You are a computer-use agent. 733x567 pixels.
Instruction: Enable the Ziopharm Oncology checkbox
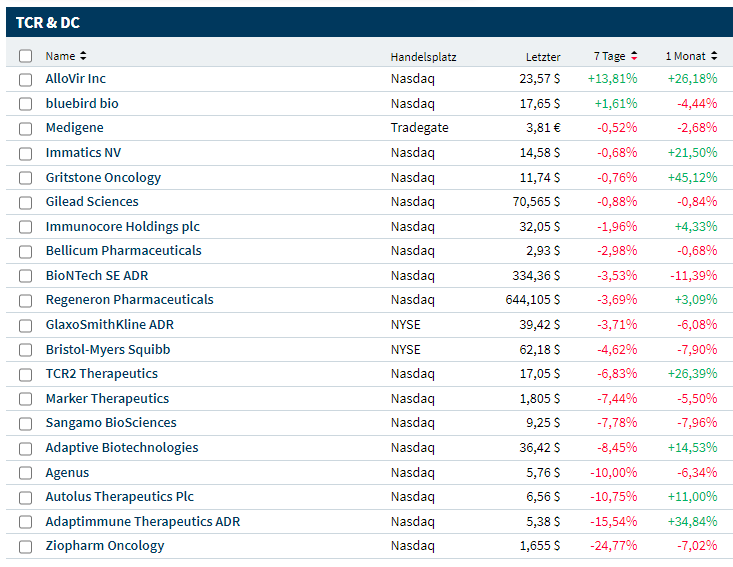[25, 546]
